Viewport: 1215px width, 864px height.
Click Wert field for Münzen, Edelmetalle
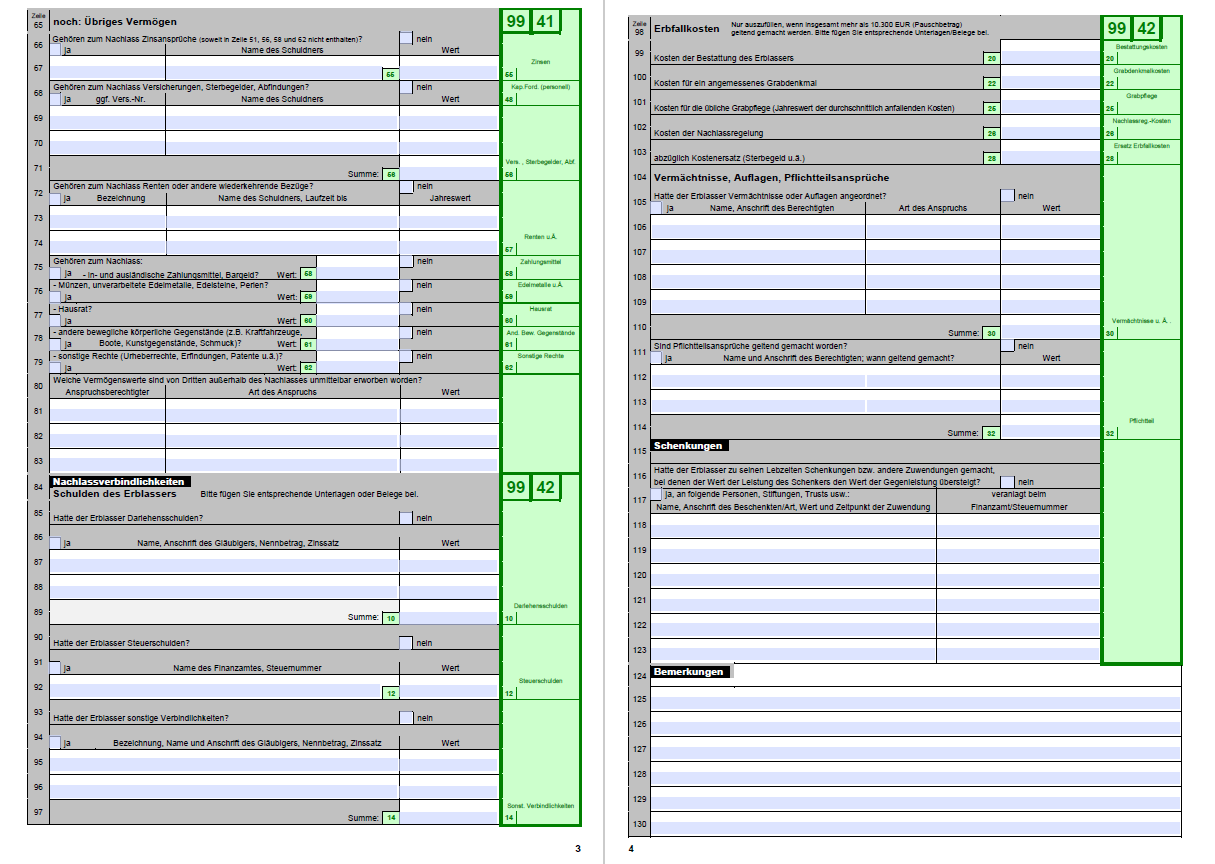pyautogui.click(x=357, y=297)
